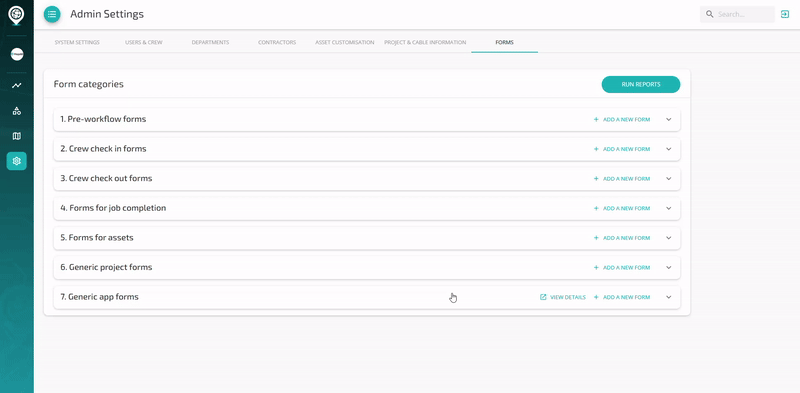Expand Generic app forms chevron

(669, 297)
